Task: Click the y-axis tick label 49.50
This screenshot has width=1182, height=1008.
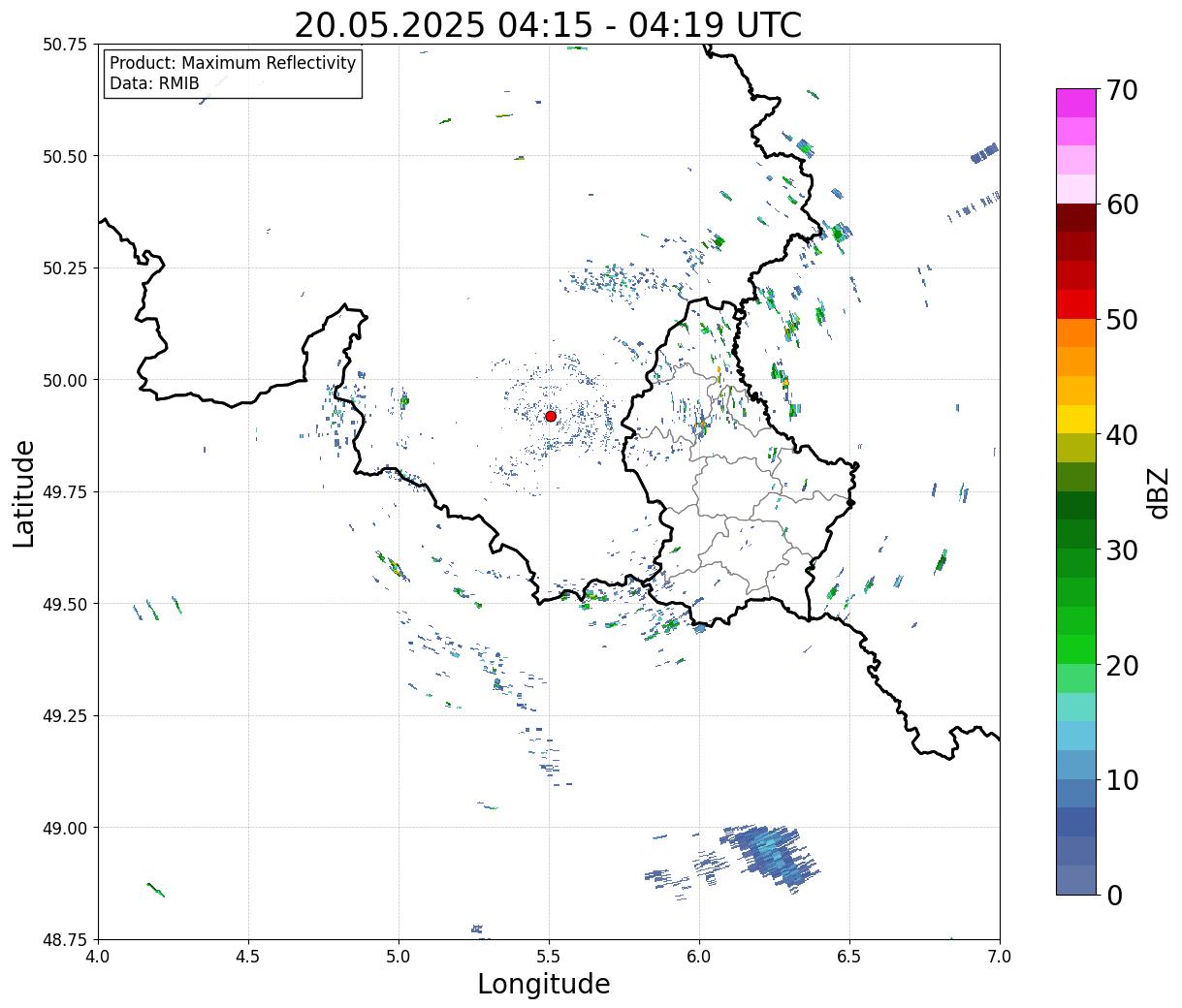Action: pyautogui.click(x=65, y=604)
